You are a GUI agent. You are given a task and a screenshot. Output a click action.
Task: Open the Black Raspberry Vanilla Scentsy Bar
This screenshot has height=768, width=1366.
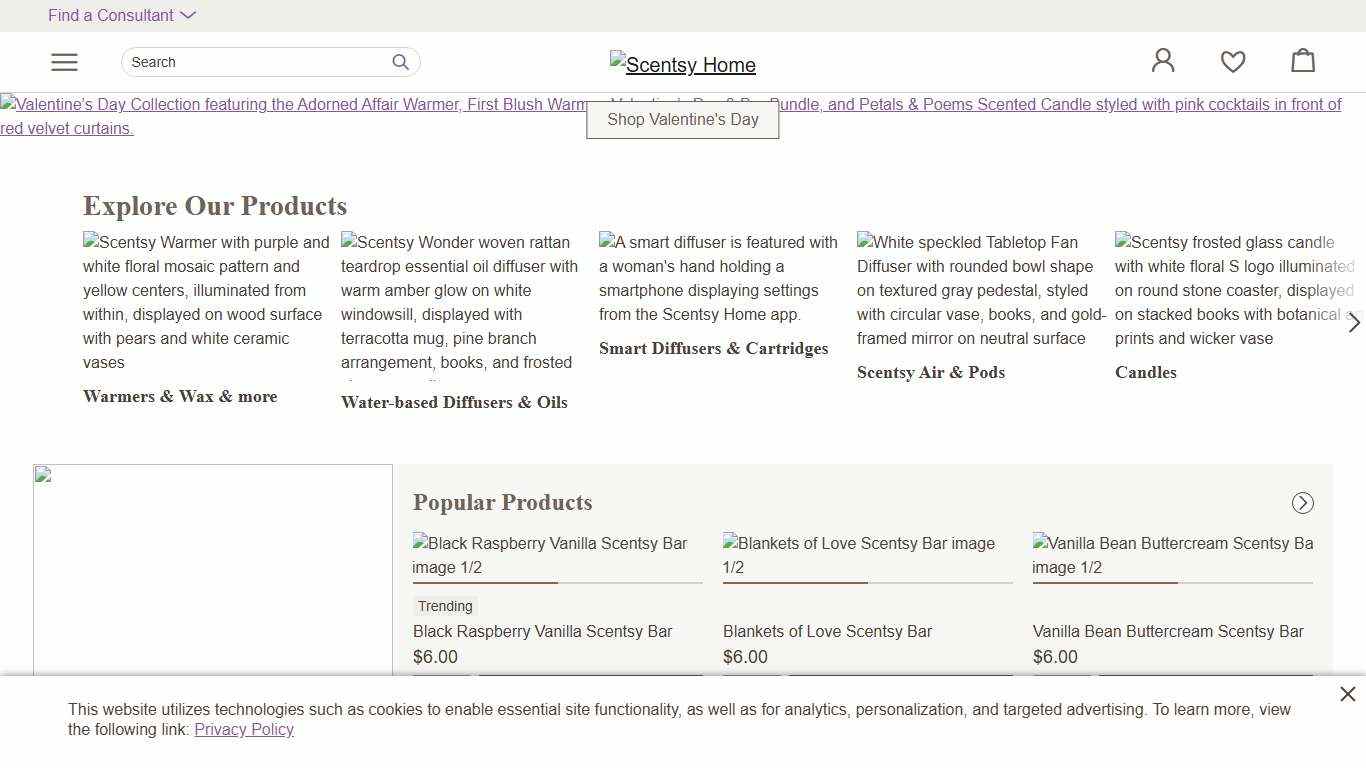click(x=543, y=631)
